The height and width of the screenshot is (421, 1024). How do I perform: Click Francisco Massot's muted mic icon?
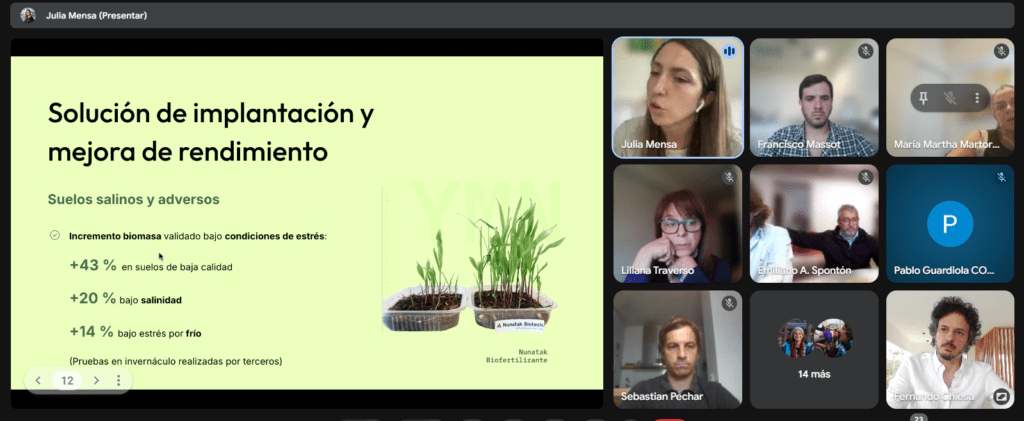click(865, 50)
